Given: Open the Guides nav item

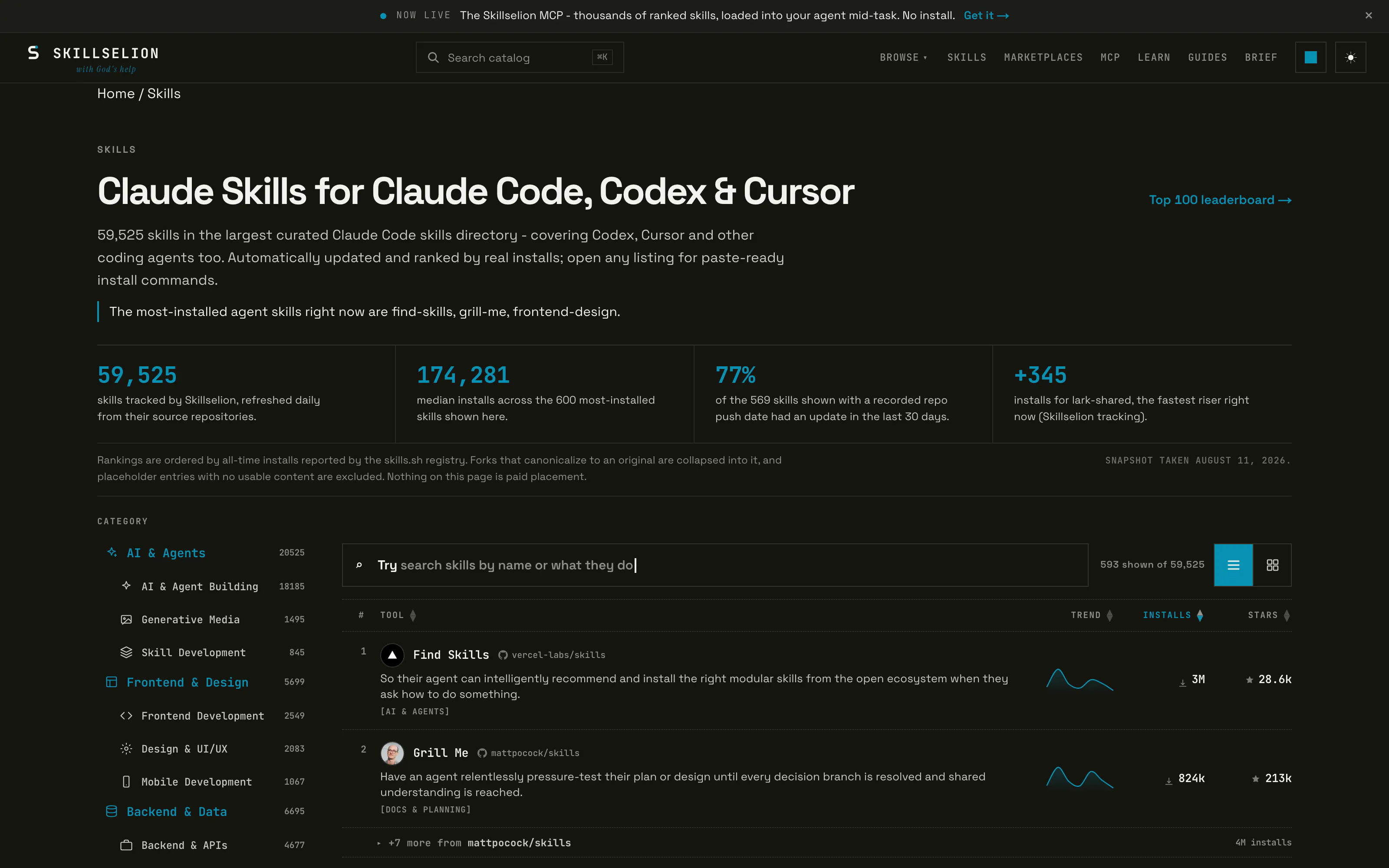Looking at the screenshot, I should (x=1208, y=57).
